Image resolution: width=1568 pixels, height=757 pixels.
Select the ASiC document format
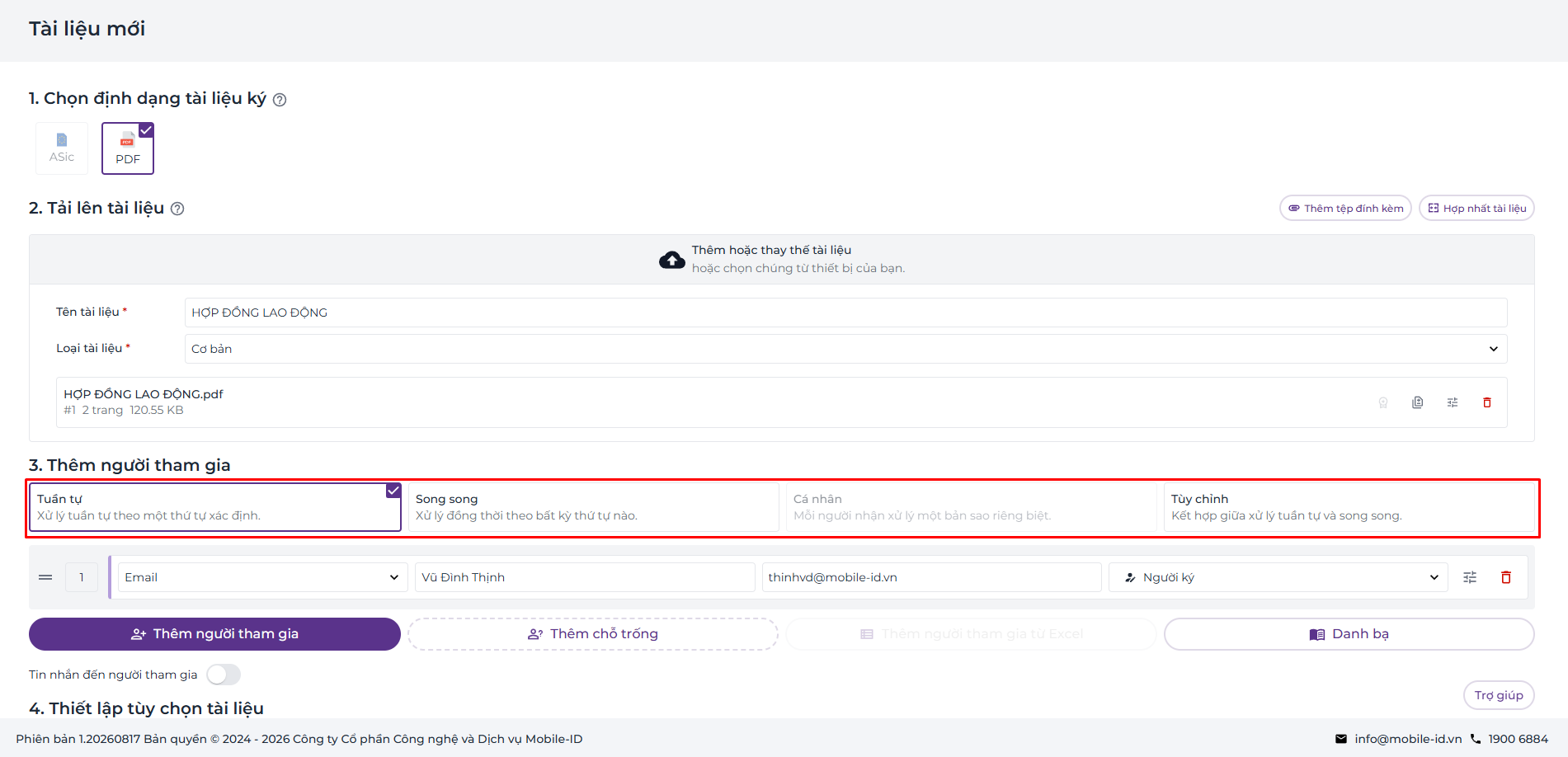[x=62, y=148]
